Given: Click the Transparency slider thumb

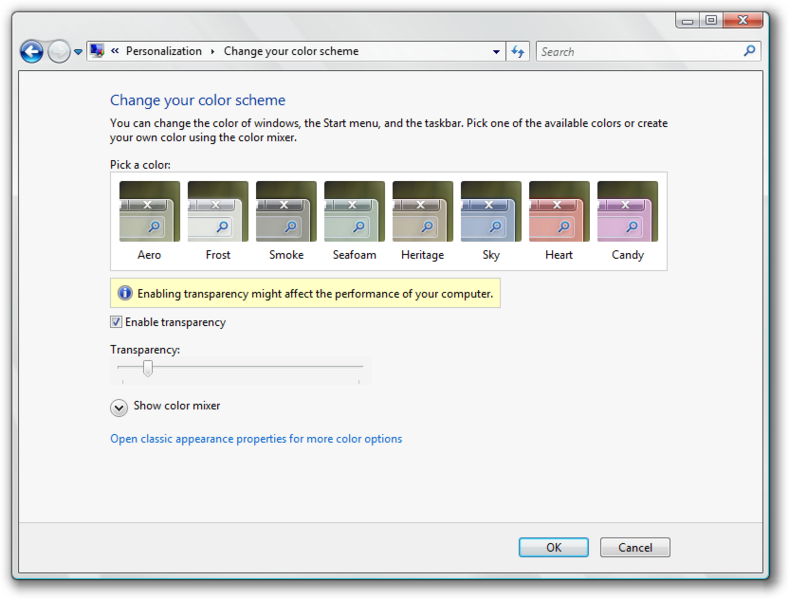Looking at the screenshot, I should click(x=147, y=368).
